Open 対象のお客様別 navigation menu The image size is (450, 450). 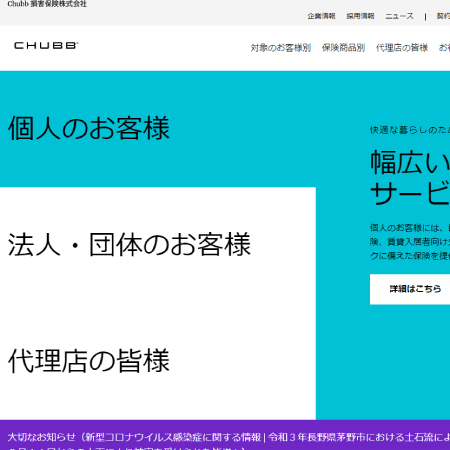pyautogui.click(x=281, y=48)
